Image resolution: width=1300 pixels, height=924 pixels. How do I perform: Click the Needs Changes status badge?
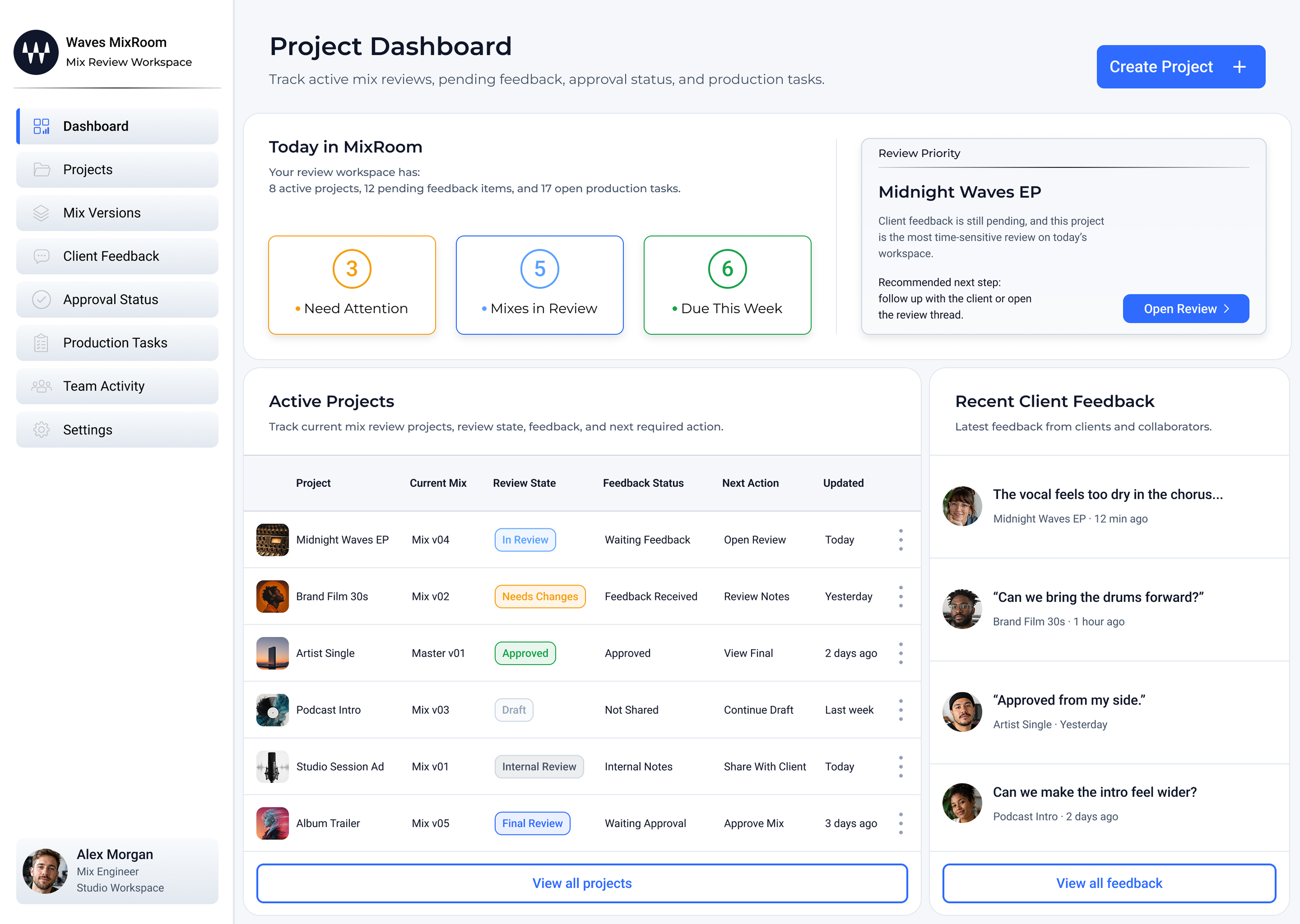coord(540,596)
